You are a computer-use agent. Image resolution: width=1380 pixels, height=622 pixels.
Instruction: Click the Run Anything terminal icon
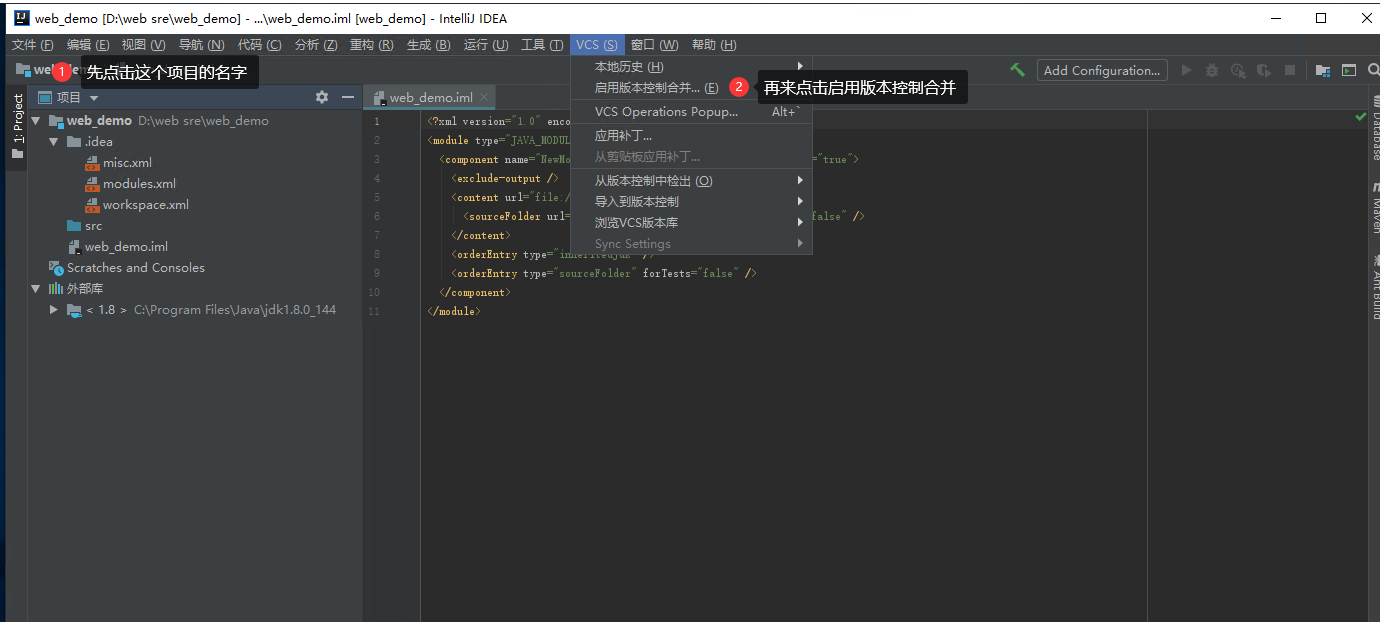1349,70
